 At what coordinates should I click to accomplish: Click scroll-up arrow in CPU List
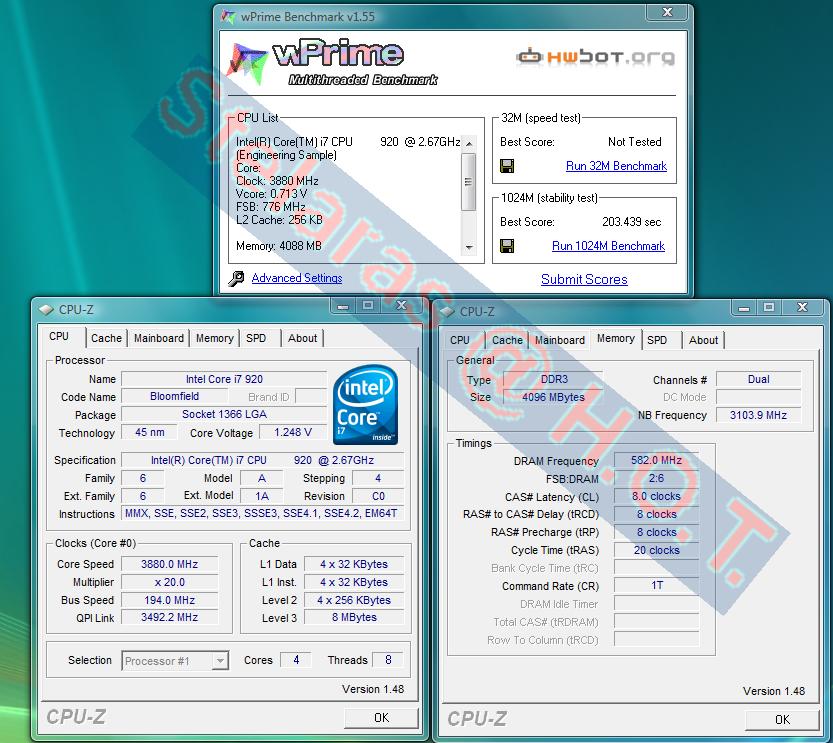point(469,143)
